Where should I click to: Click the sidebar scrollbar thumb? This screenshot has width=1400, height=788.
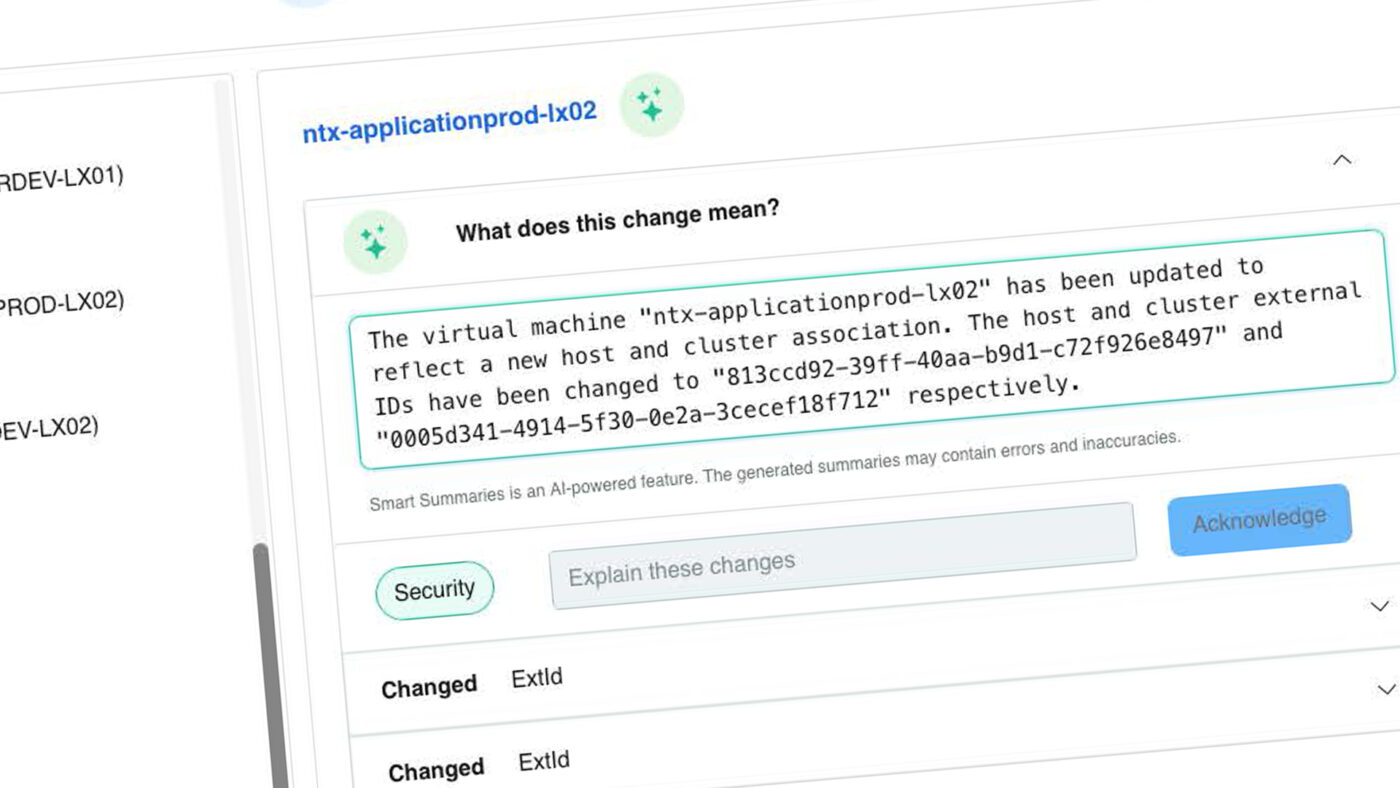[x=262, y=660]
